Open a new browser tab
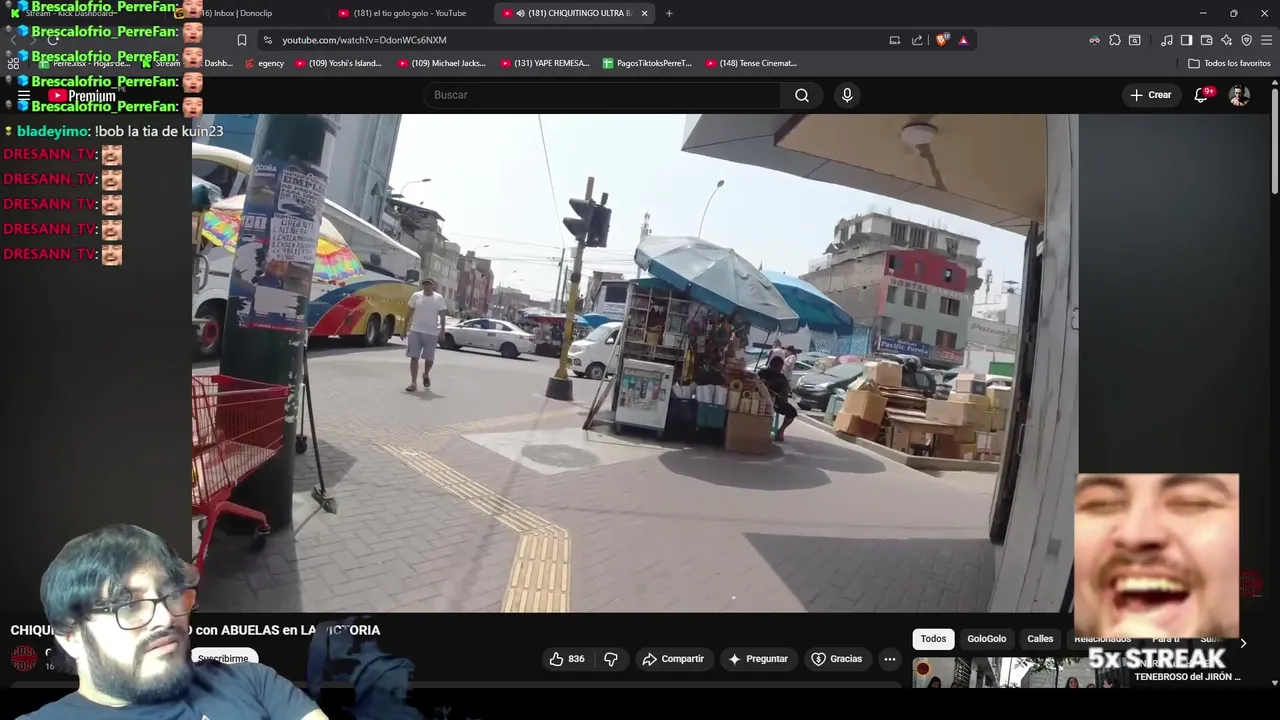 click(669, 13)
